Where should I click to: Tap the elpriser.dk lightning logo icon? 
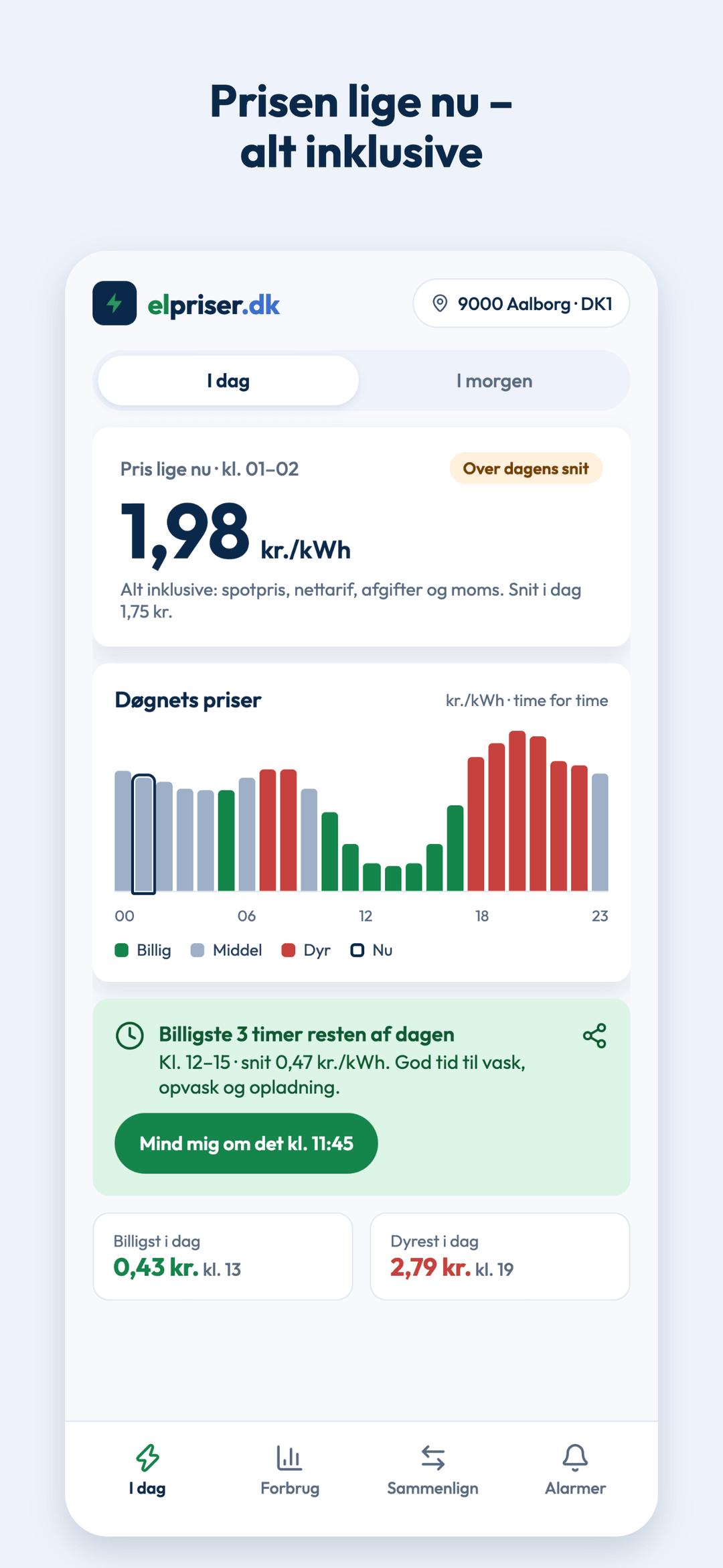114,303
